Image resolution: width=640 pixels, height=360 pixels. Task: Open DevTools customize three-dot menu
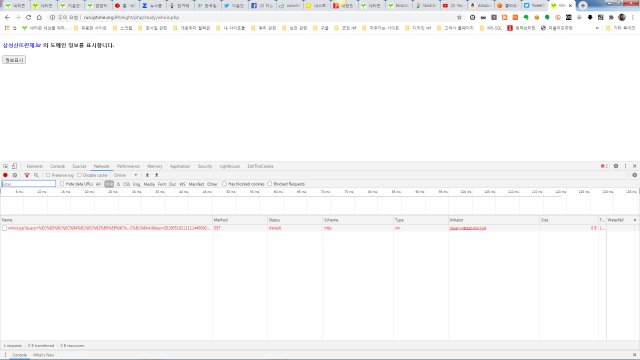(x=625, y=166)
